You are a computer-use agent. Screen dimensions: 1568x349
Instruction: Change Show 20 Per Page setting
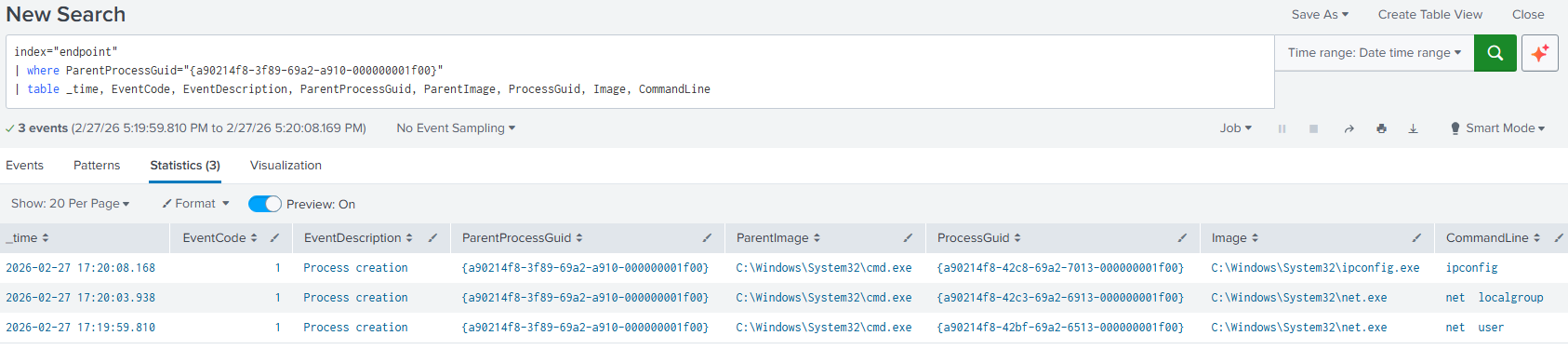click(71, 204)
